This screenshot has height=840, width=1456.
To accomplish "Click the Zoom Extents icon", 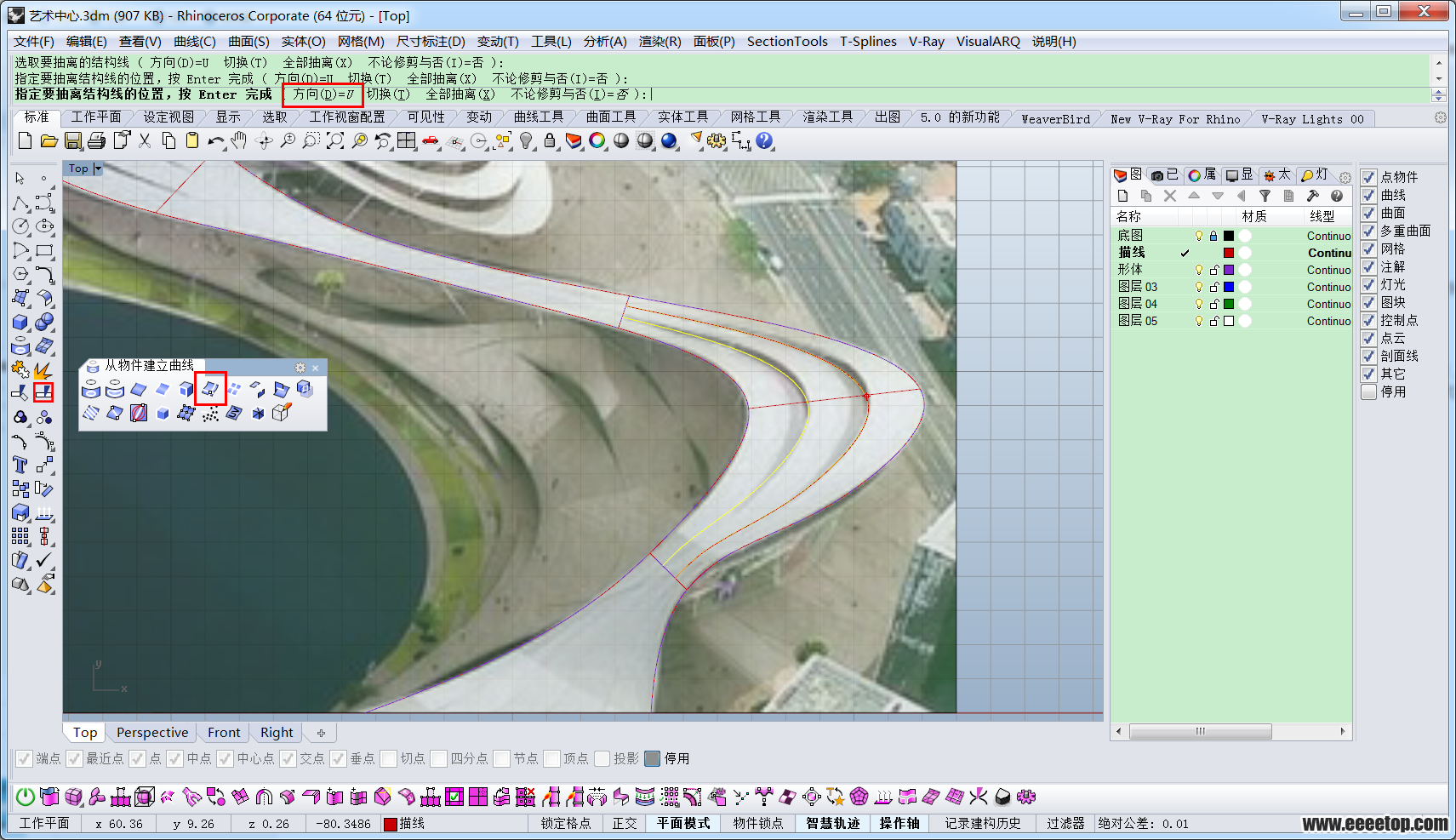I will point(335,141).
